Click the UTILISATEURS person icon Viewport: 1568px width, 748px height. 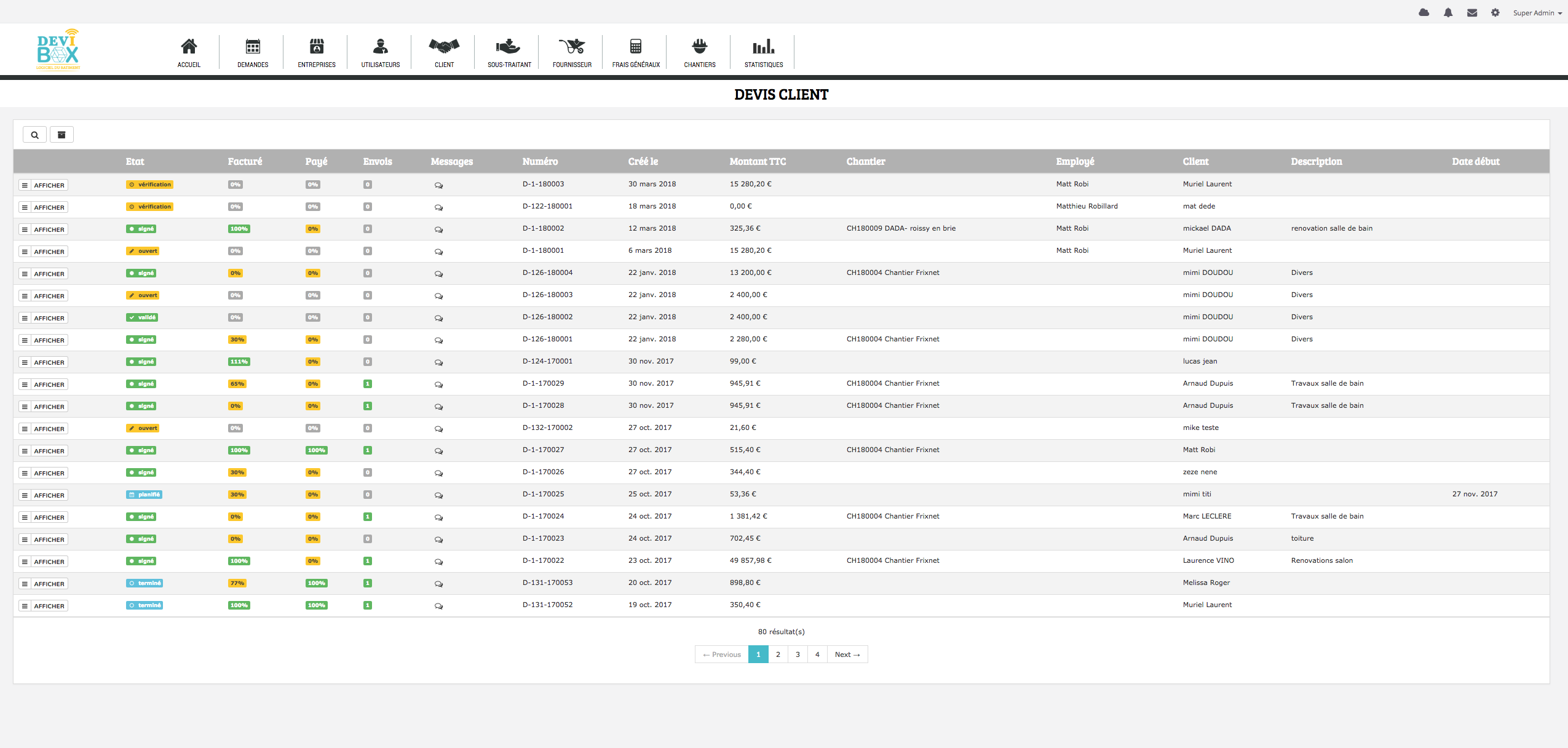[x=380, y=46]
